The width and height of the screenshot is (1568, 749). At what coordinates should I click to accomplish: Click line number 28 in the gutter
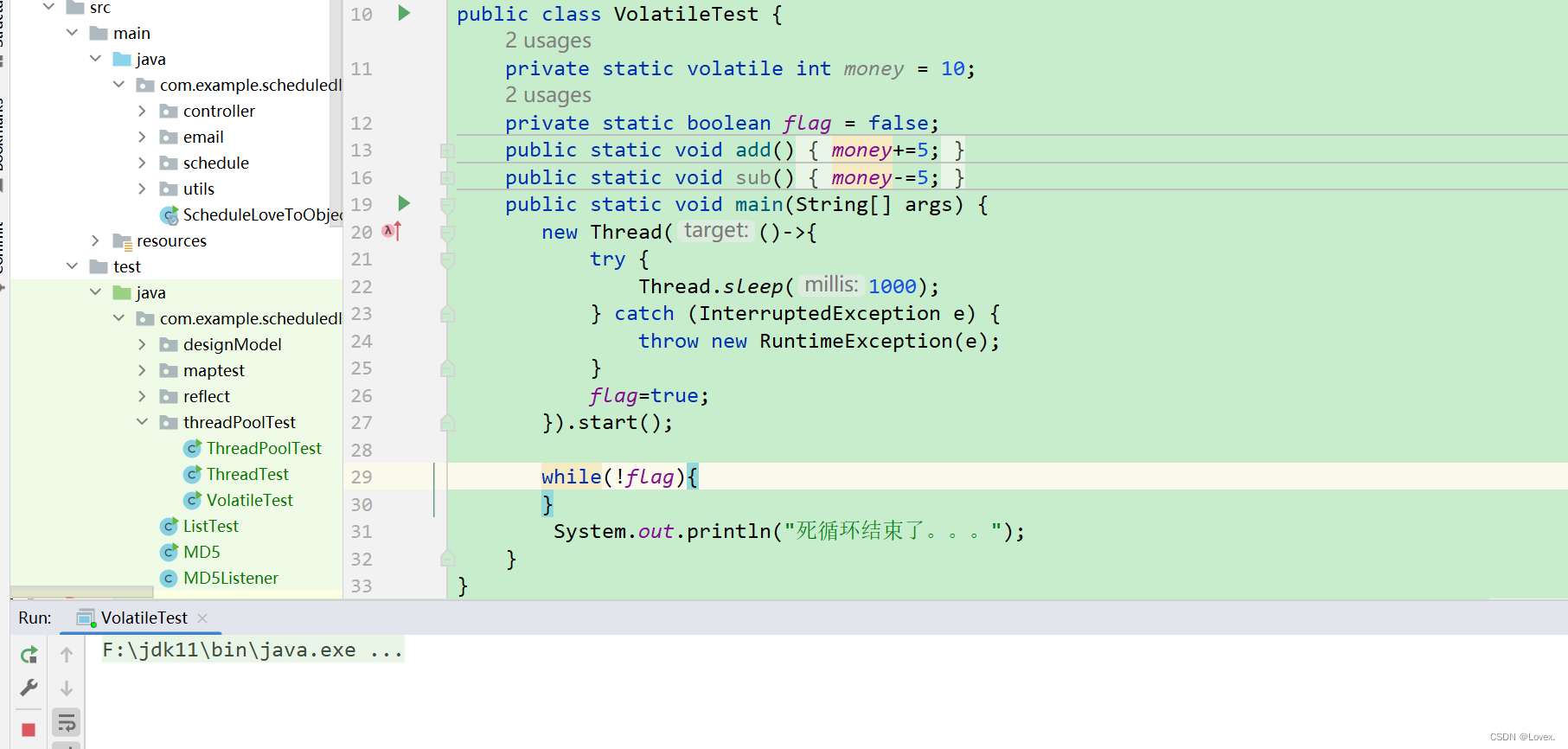(x=362, y=450)
